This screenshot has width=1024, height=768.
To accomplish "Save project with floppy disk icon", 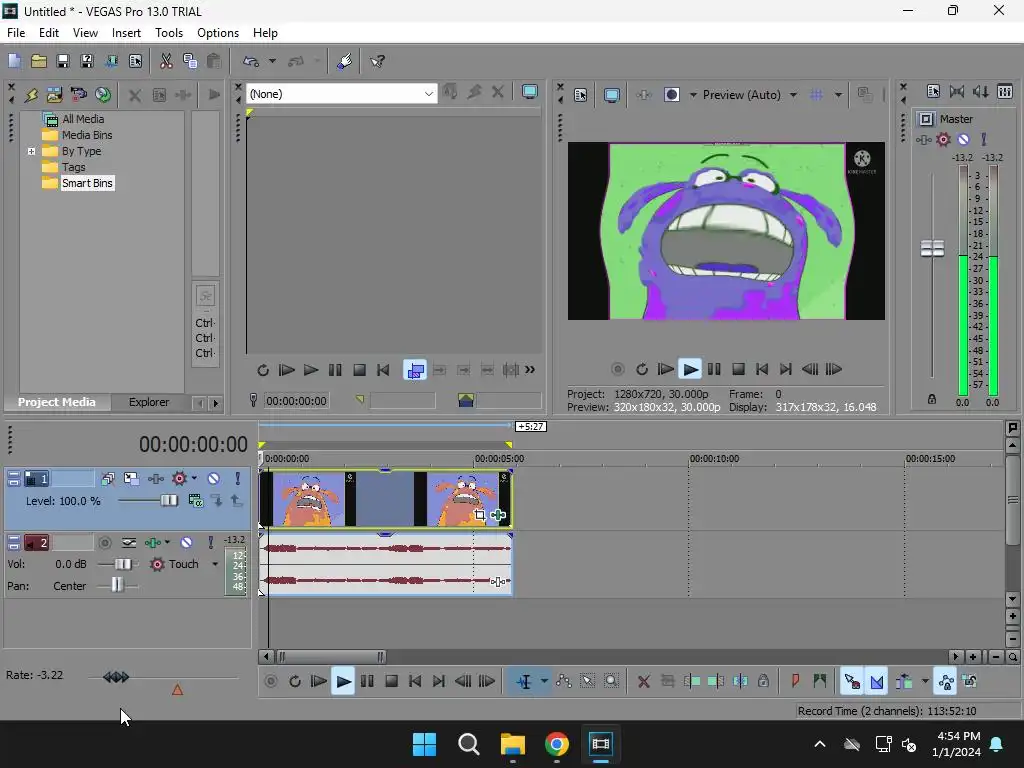I will (63, 61).
